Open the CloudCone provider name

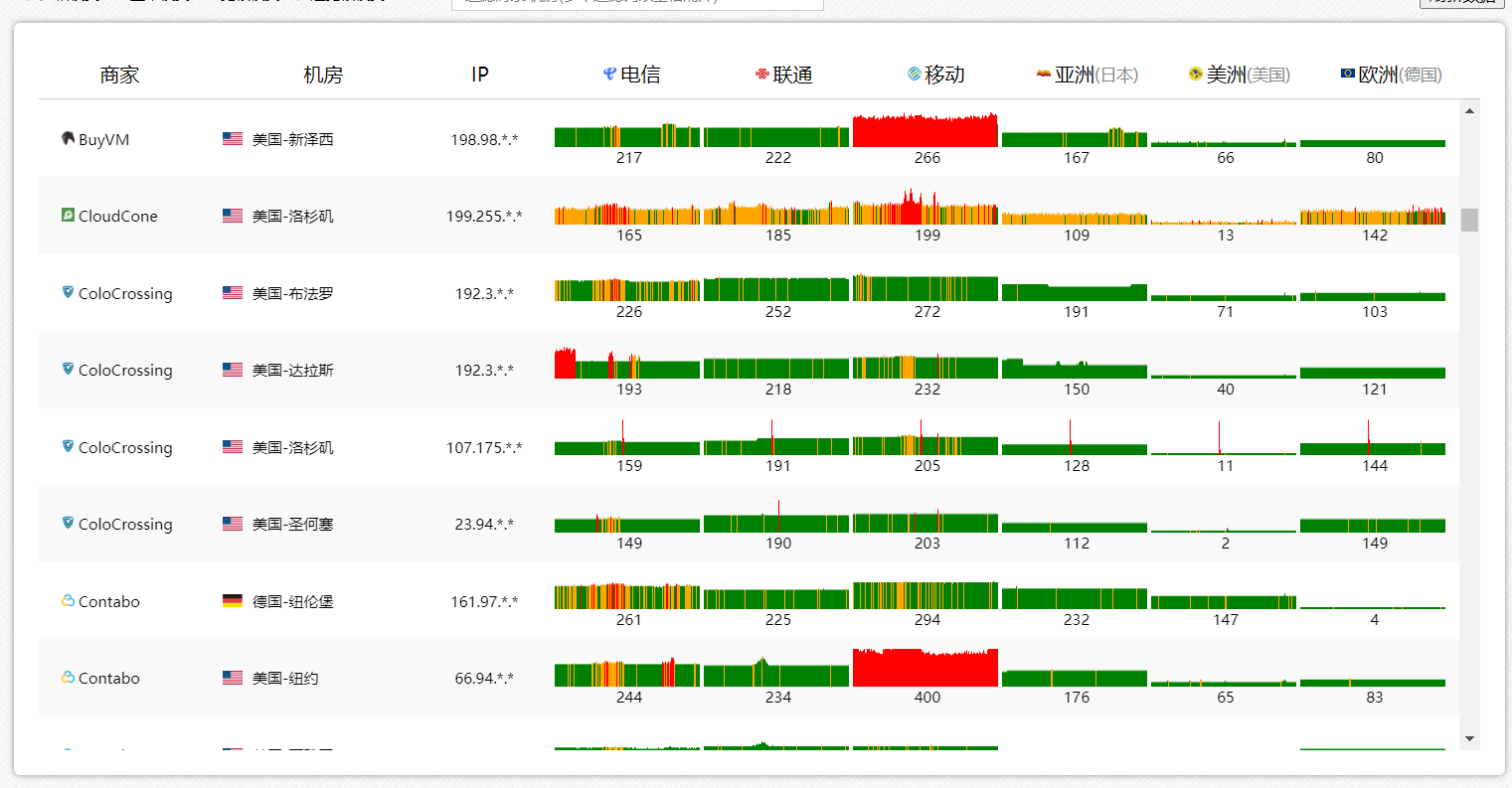coord(117,216)
